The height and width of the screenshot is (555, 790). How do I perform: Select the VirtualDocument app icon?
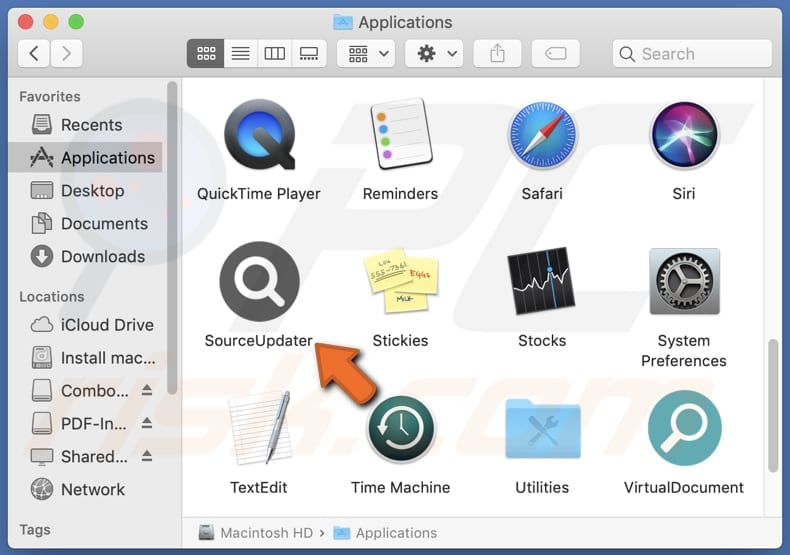tap(684, 428)
